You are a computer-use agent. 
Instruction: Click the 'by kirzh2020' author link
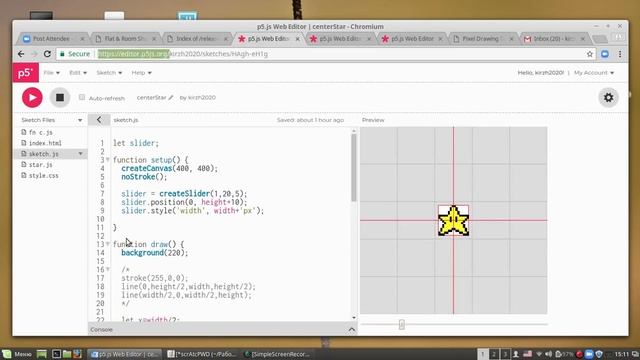(198, 98)
